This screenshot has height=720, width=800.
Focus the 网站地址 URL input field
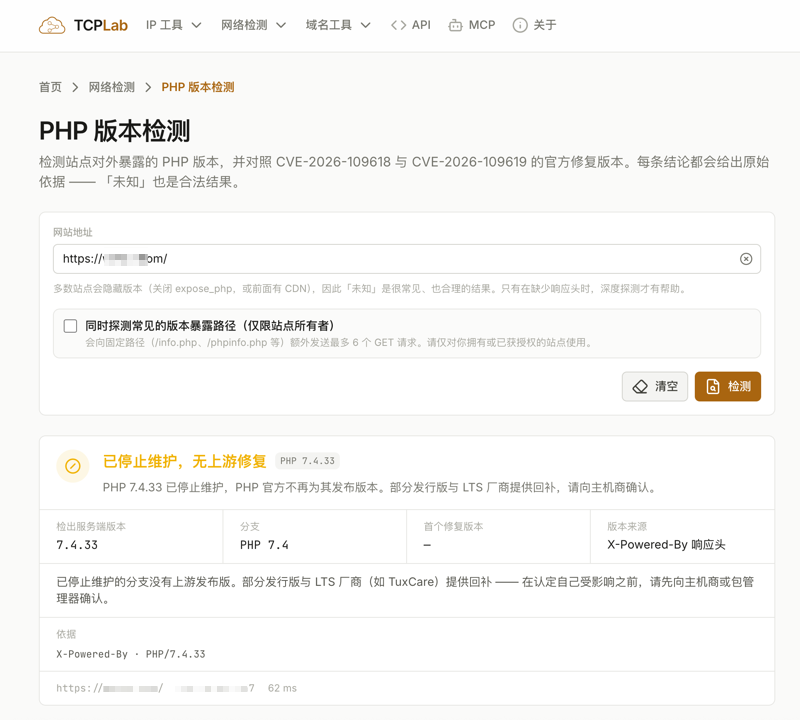(407, 259)
